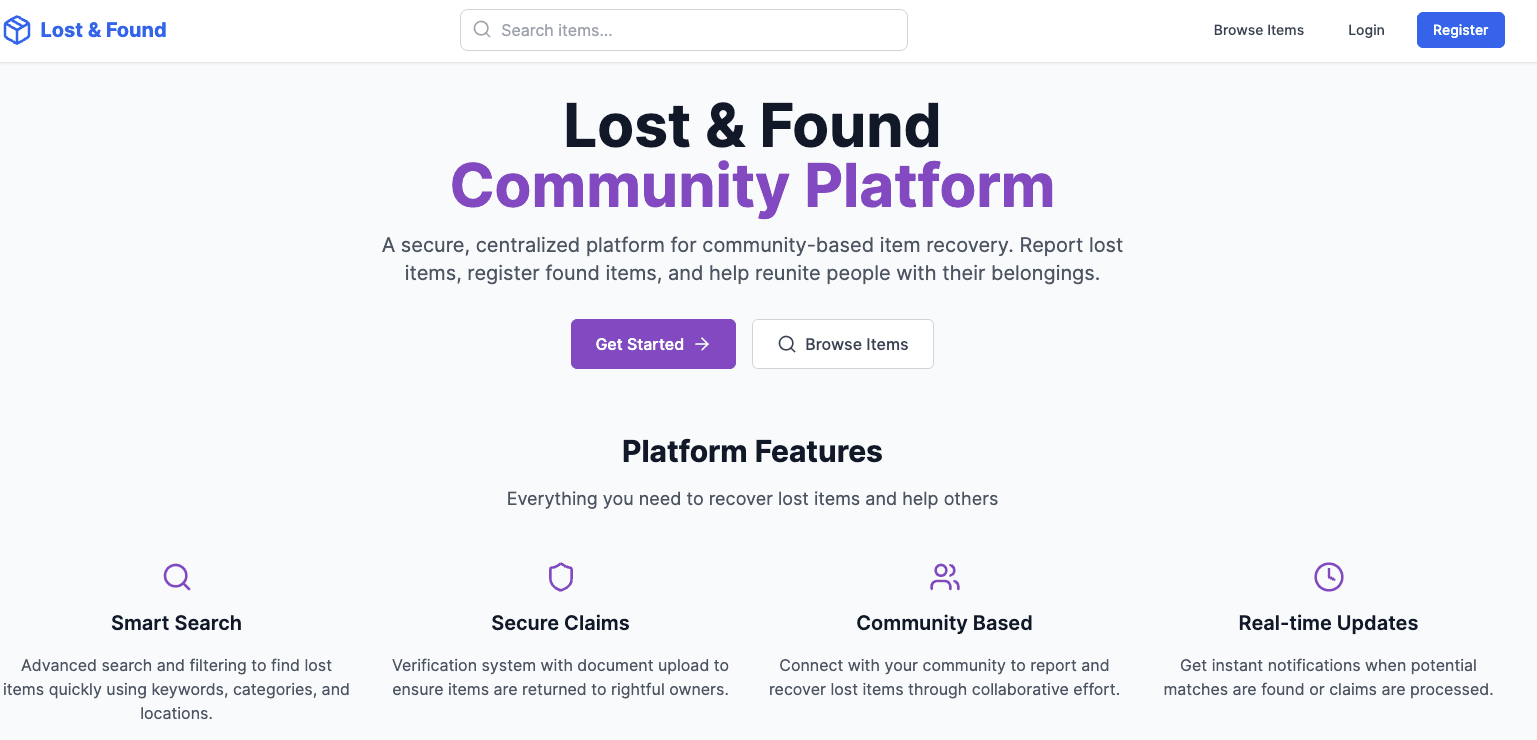The width and height of the screenshot is (1537, 740).
Task: Click the Platform Features section heading
Action: coord(752,452)
